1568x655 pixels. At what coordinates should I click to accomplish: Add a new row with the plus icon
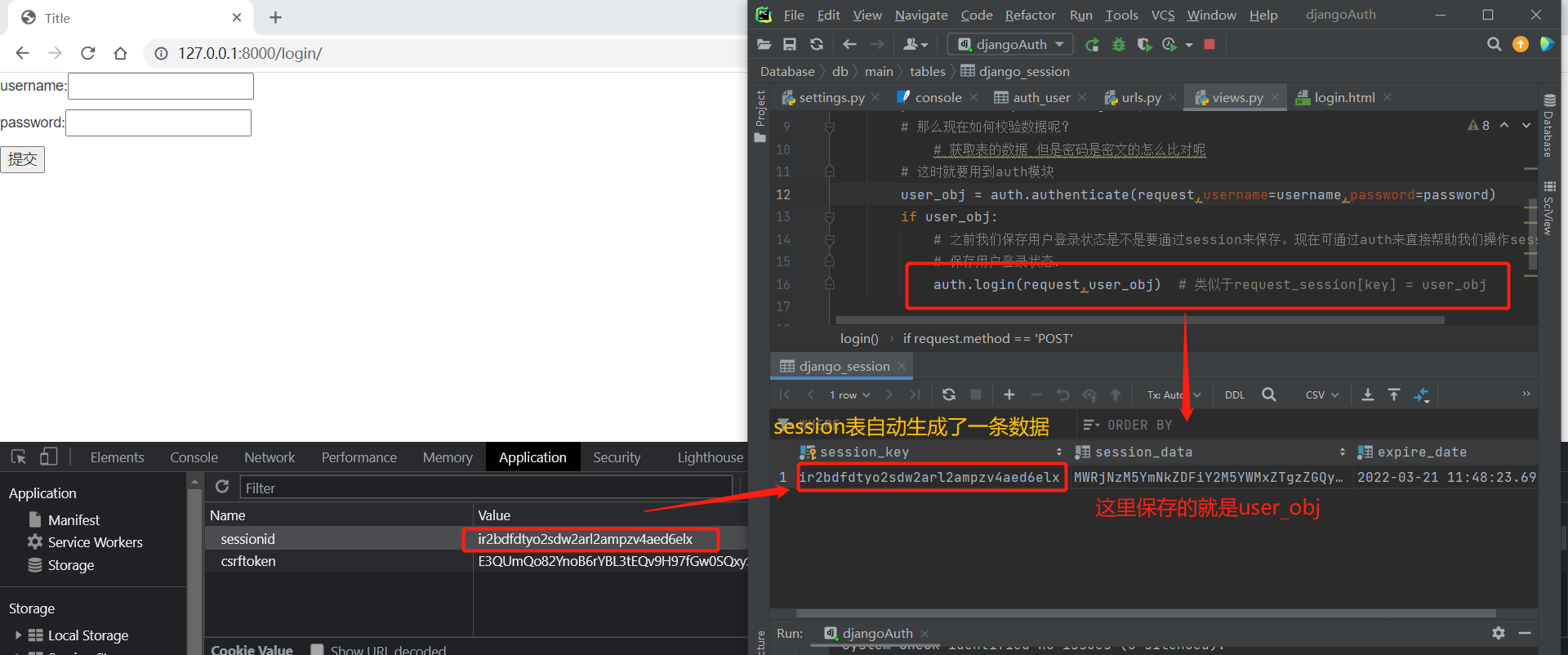click(1009, 394)
